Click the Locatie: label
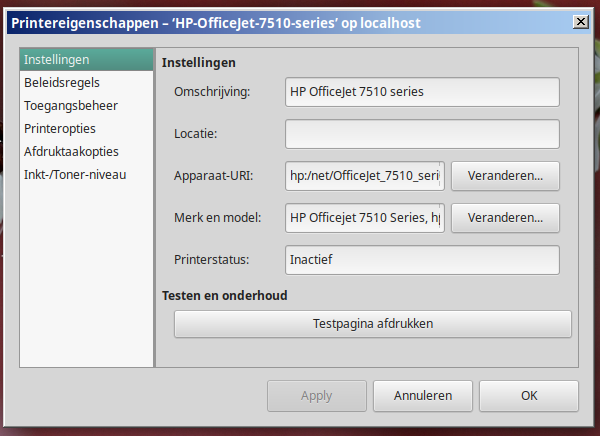Screen dimensions: 600x436 point(196,134)
